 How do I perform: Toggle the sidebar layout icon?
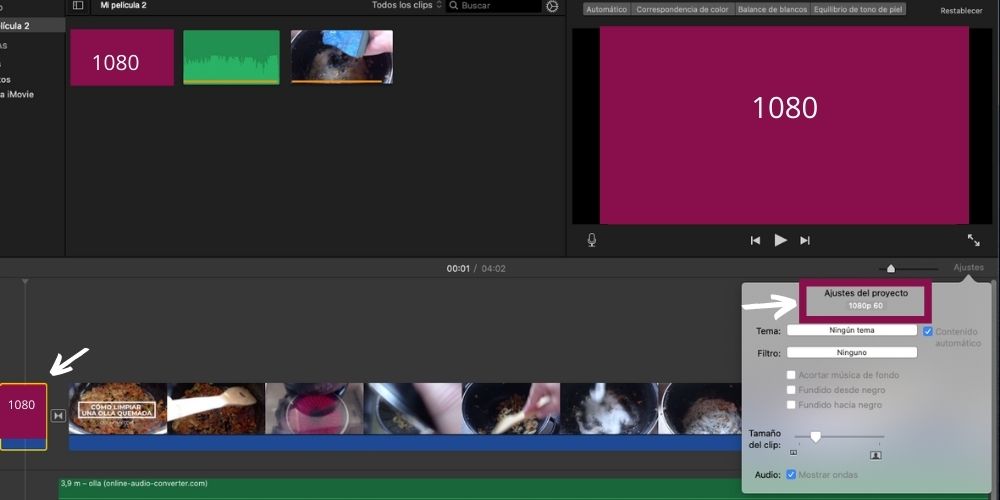78,6
